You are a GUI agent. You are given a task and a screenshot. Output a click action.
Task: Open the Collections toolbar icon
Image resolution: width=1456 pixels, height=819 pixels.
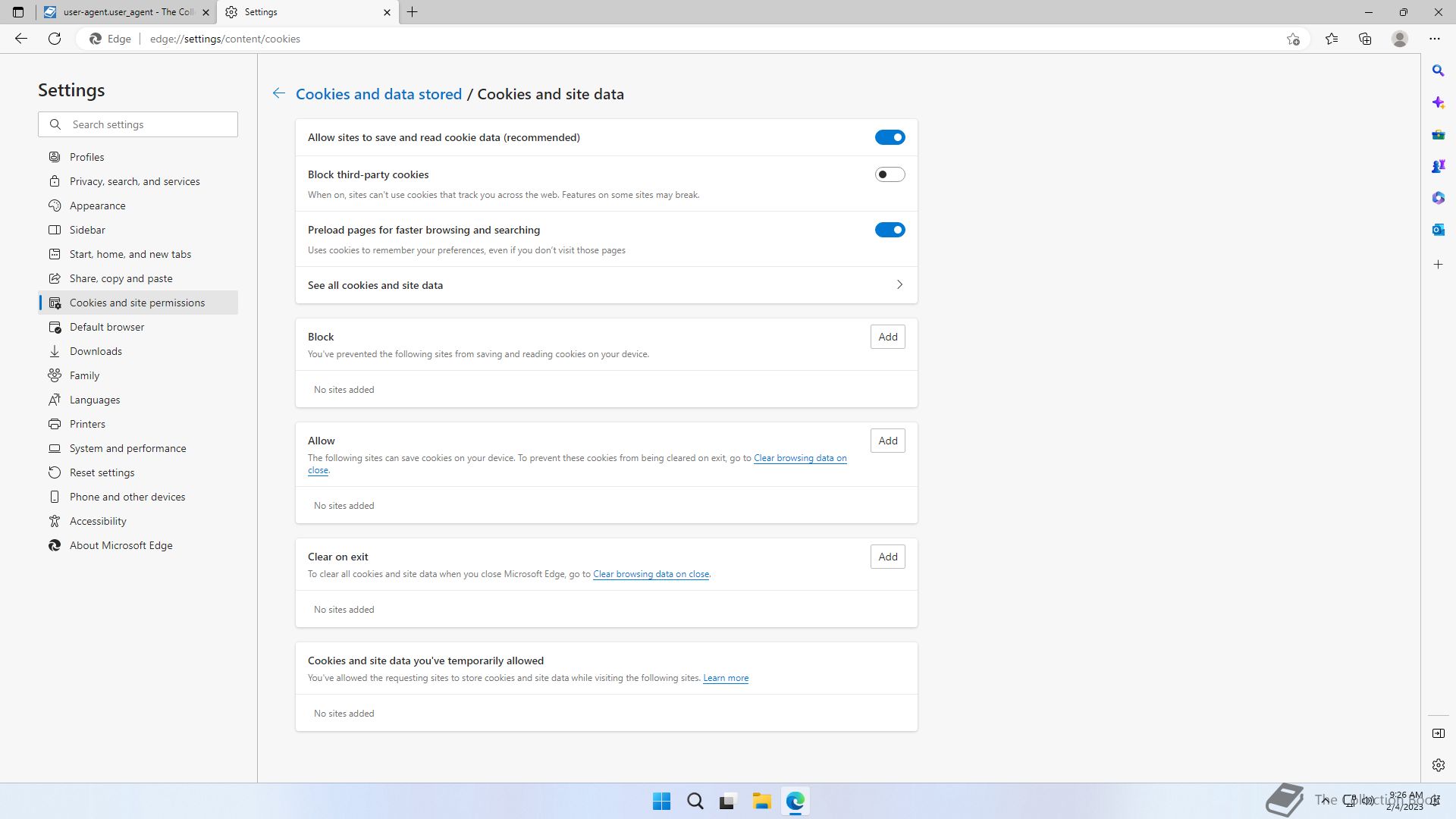tap(1365, 39)
